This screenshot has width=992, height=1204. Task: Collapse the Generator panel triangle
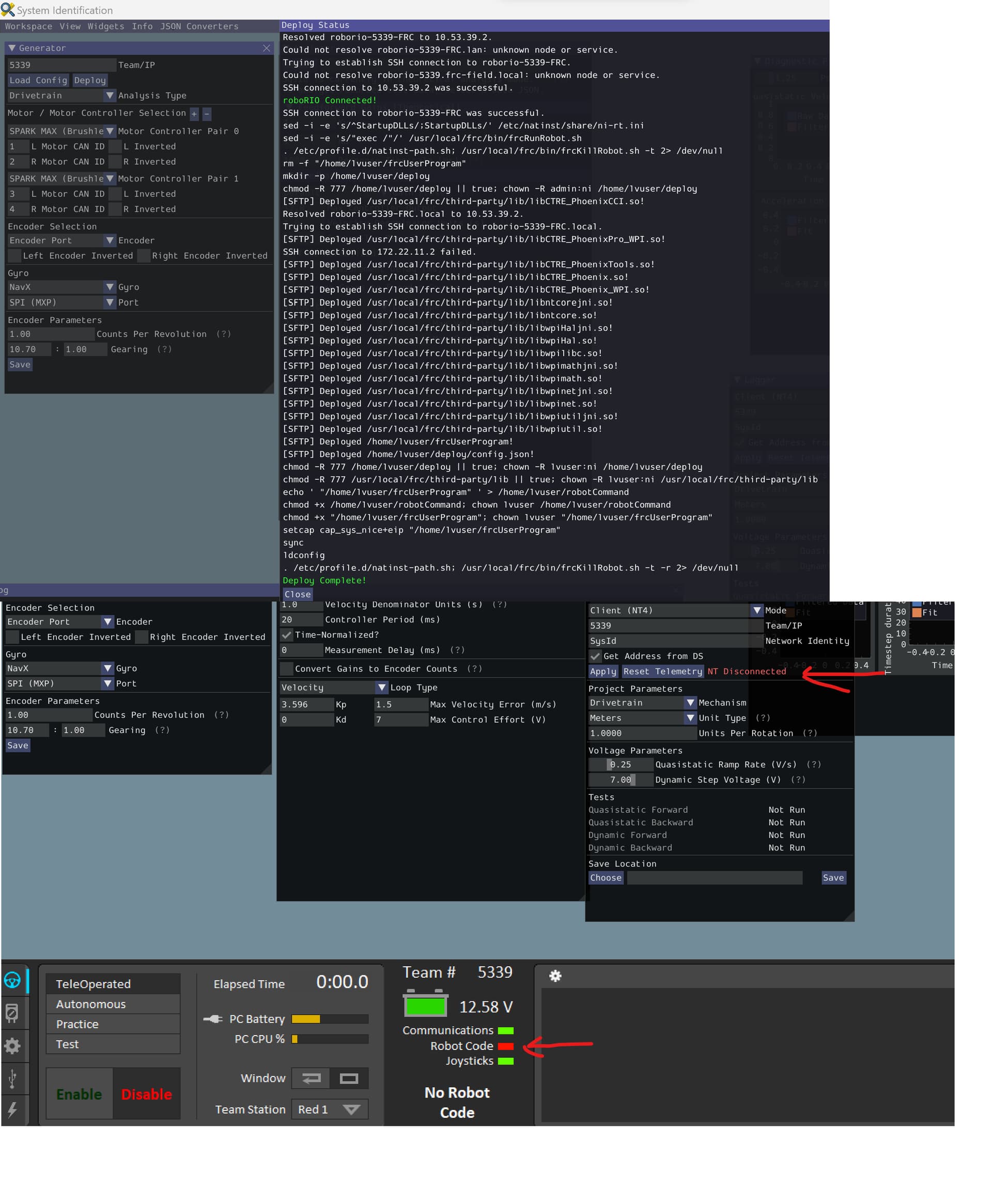[11, 48]
